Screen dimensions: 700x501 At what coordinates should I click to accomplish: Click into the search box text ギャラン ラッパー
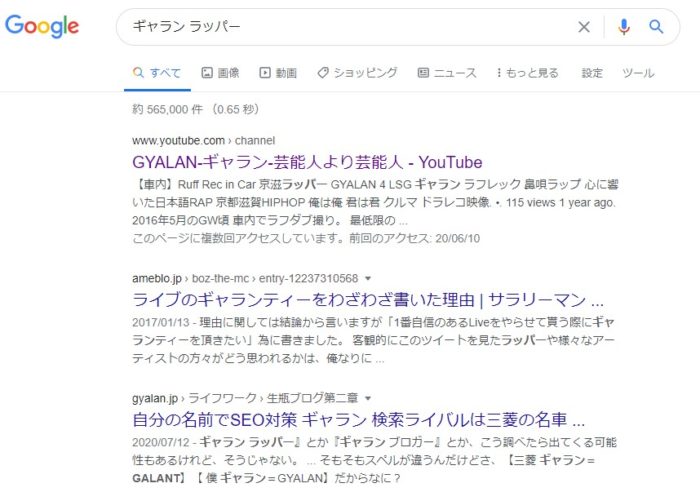(187, 26)
